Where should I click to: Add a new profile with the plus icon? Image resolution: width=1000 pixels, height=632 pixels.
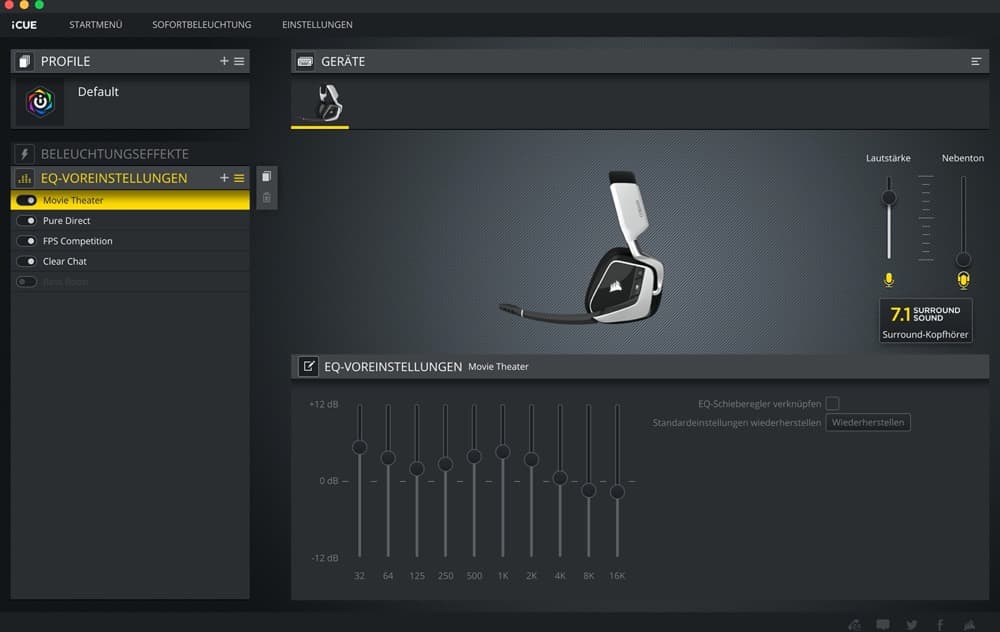(x=224, y=61)
